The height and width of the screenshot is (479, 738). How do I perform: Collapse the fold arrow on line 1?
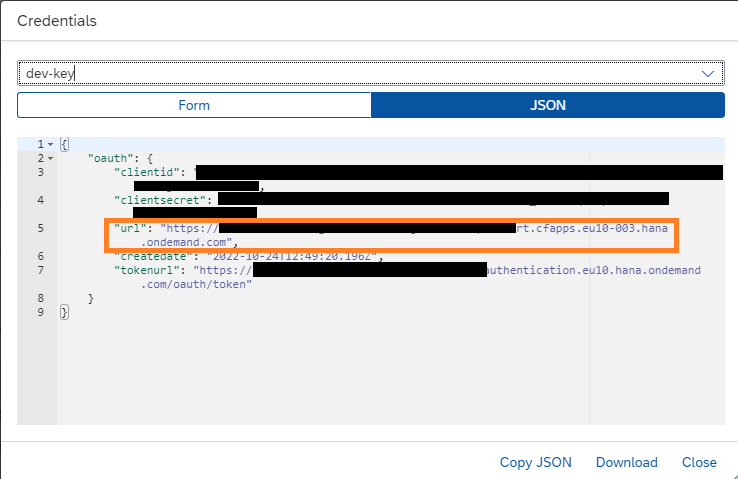[50, 145]
